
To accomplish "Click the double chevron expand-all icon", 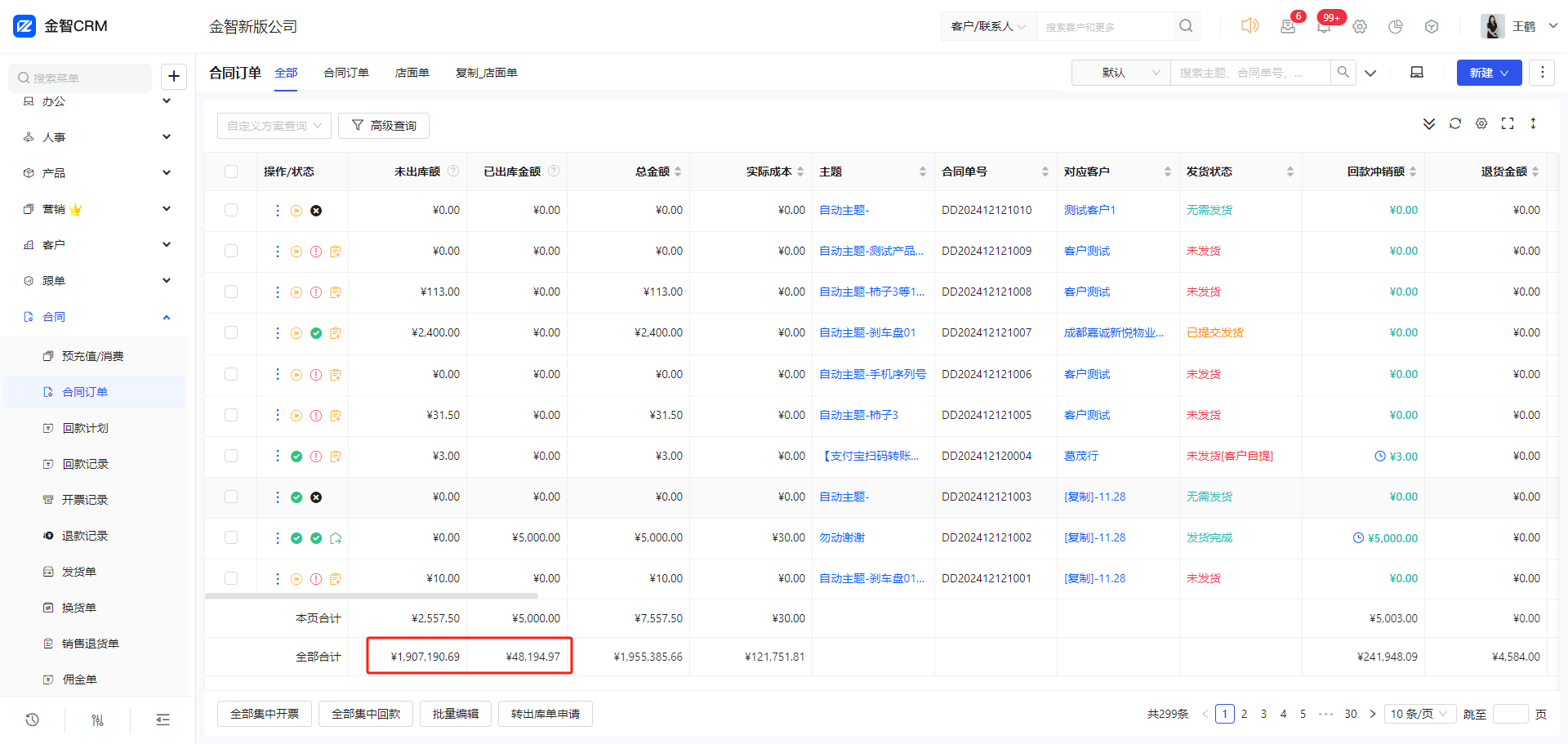I will (x=1429, y=124).
